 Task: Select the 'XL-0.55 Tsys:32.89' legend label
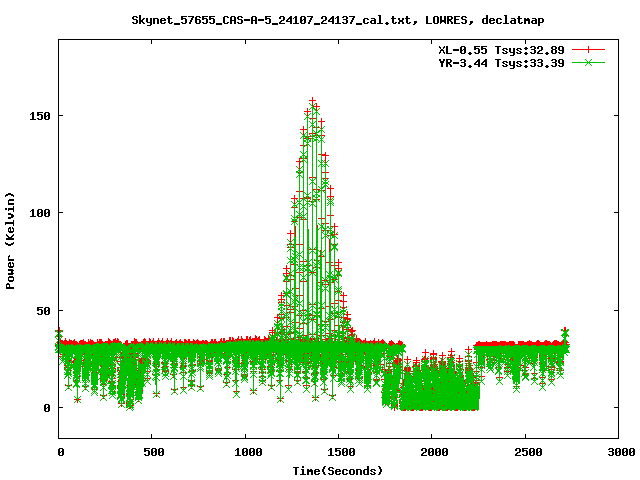coord(501,50)
